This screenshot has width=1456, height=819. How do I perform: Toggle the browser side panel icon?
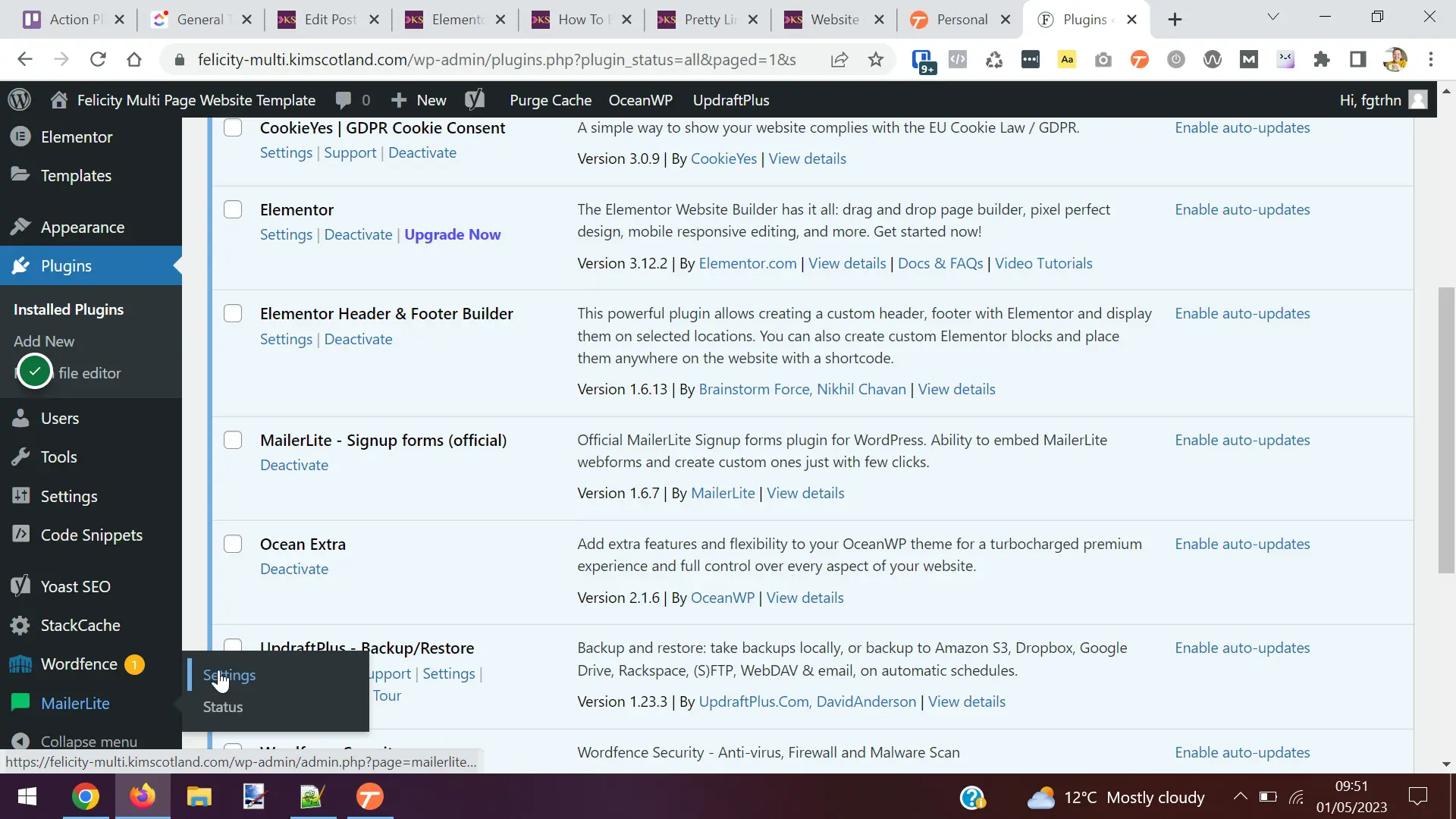tap(1358, 59)
